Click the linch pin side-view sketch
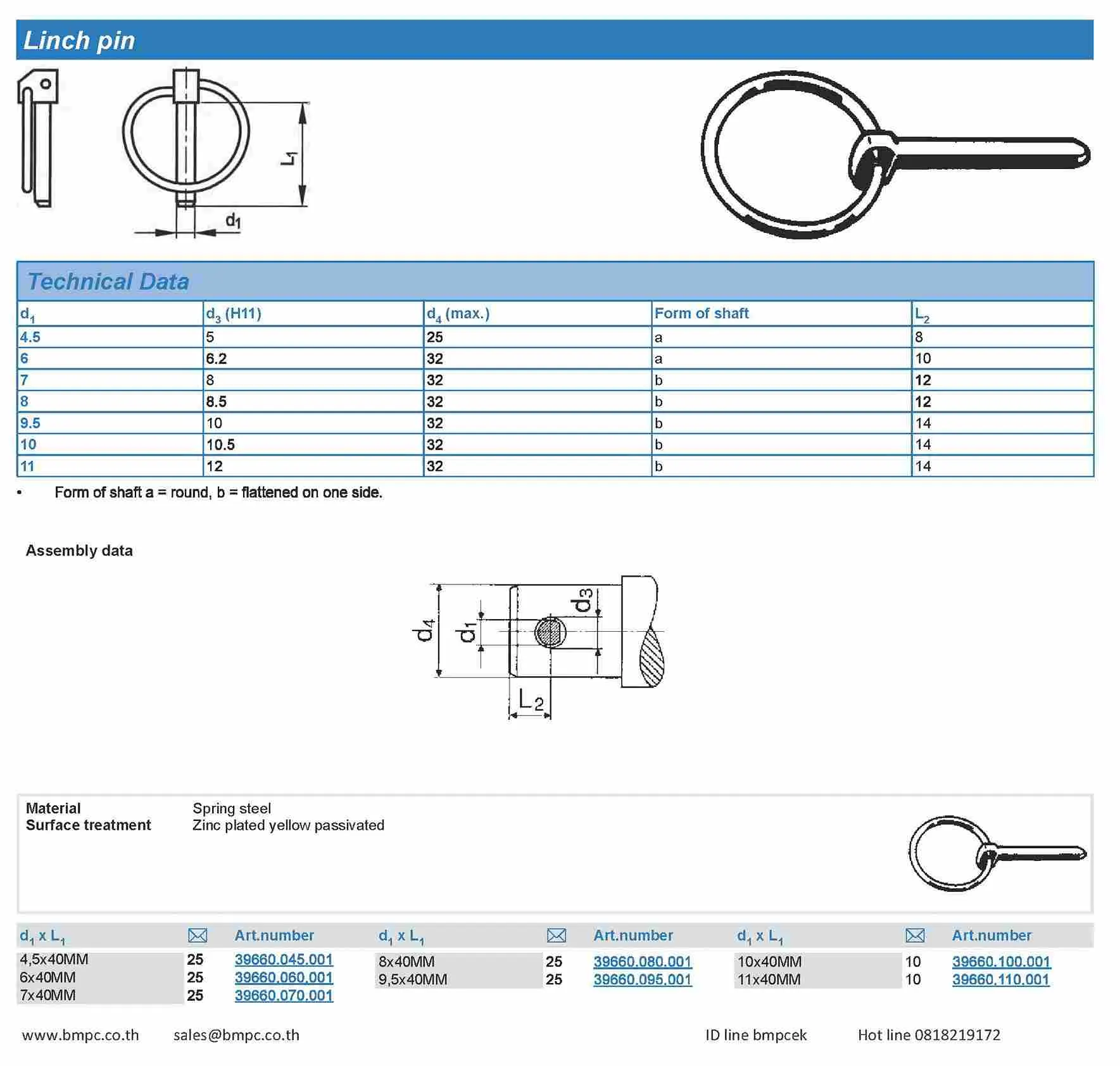 pyautogui.click(x=38, y=138)
